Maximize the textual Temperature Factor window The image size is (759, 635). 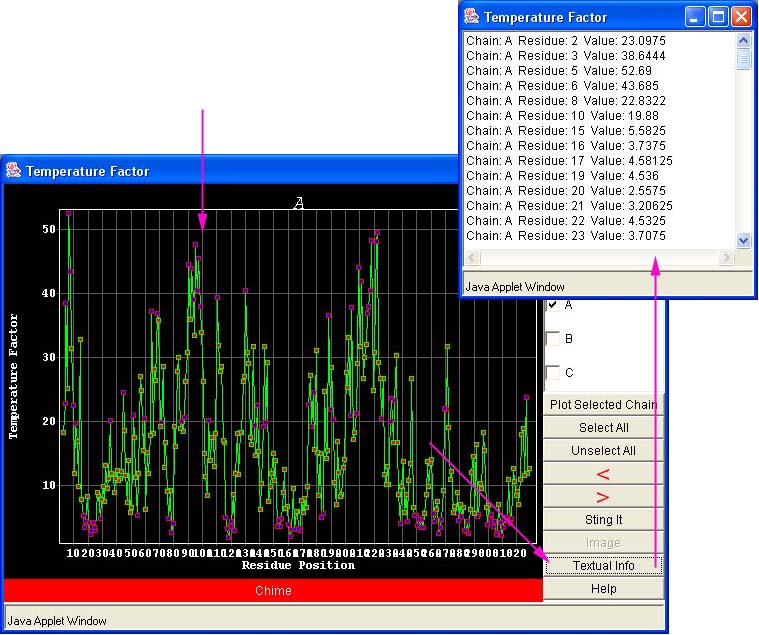coord(718,17)
